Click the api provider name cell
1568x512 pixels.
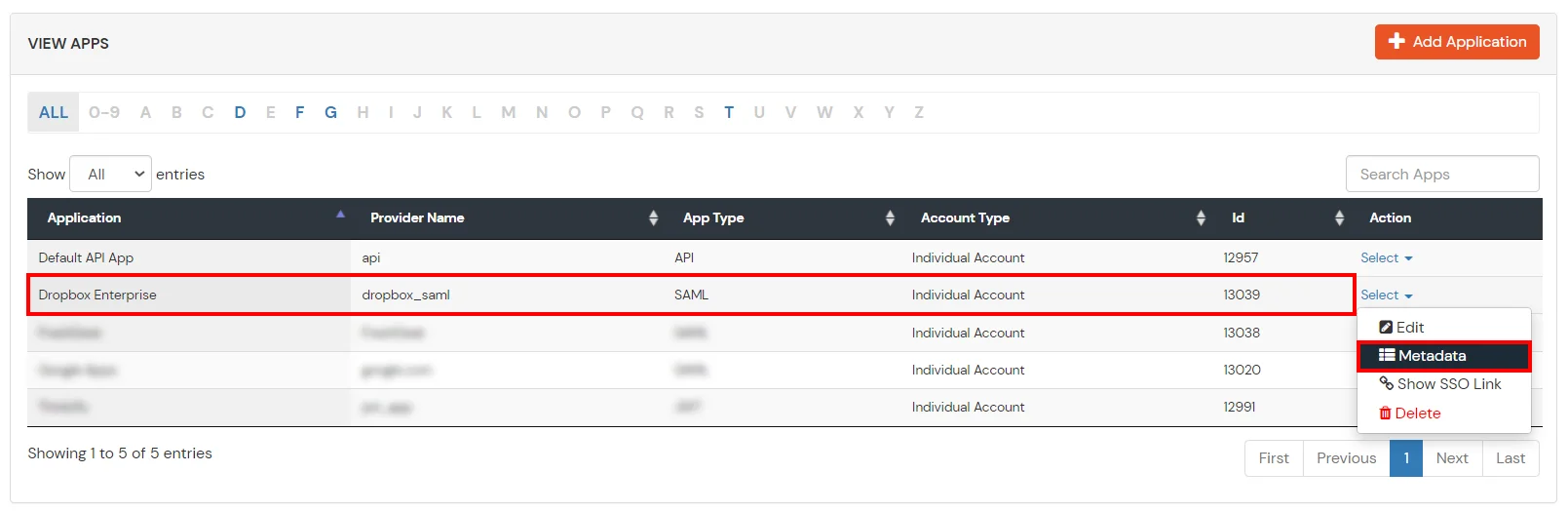[371, 257]
